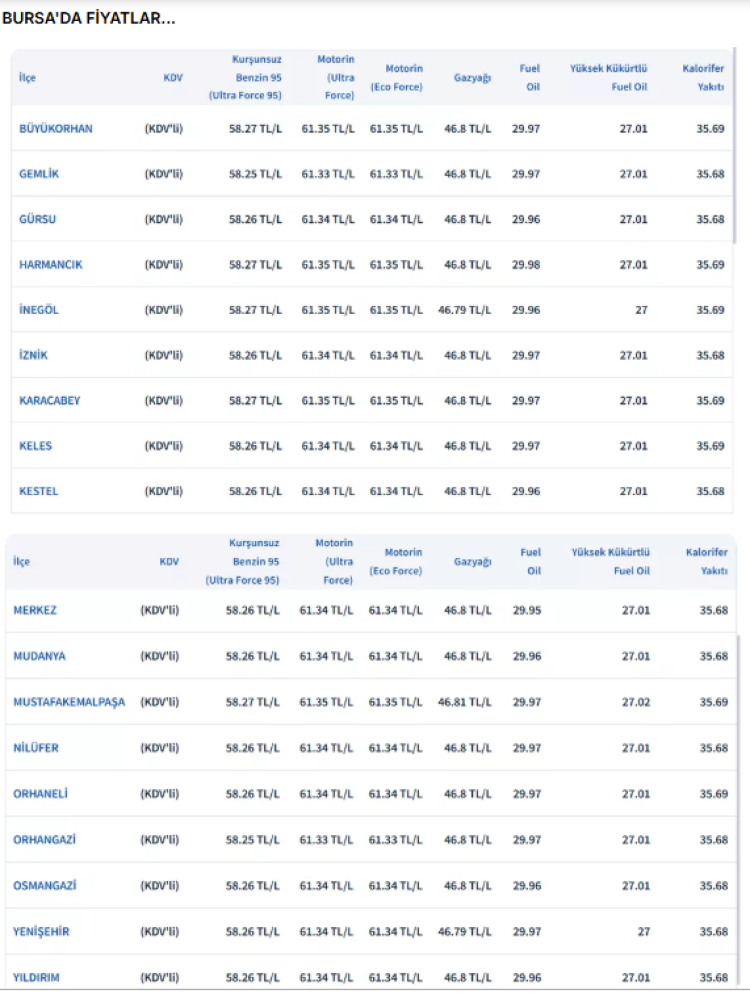750x998 pixels.
Task: Select the KELES district link
Action: [36, 446]
